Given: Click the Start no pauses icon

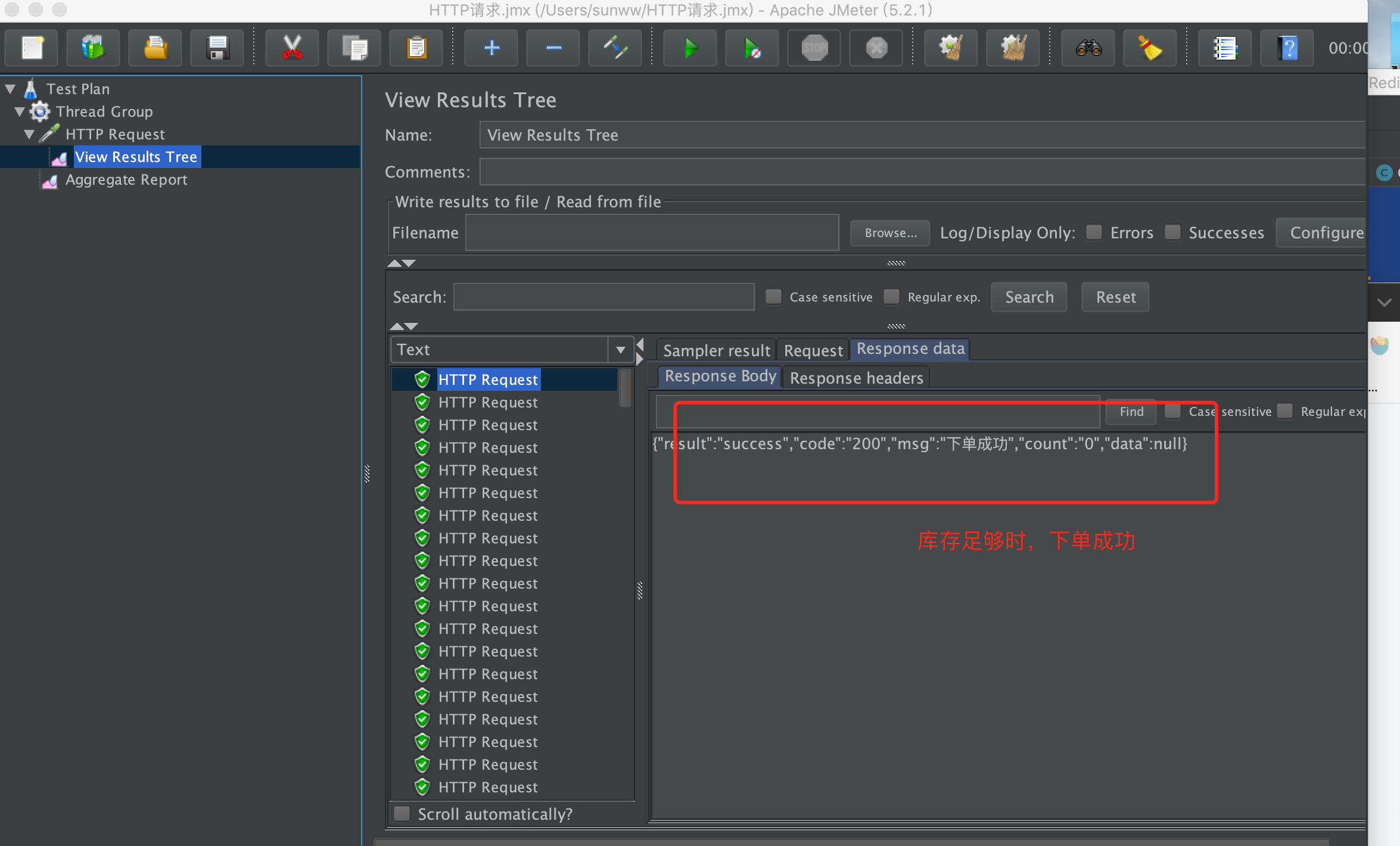Looking at the screenshot, I should point(752,48).
